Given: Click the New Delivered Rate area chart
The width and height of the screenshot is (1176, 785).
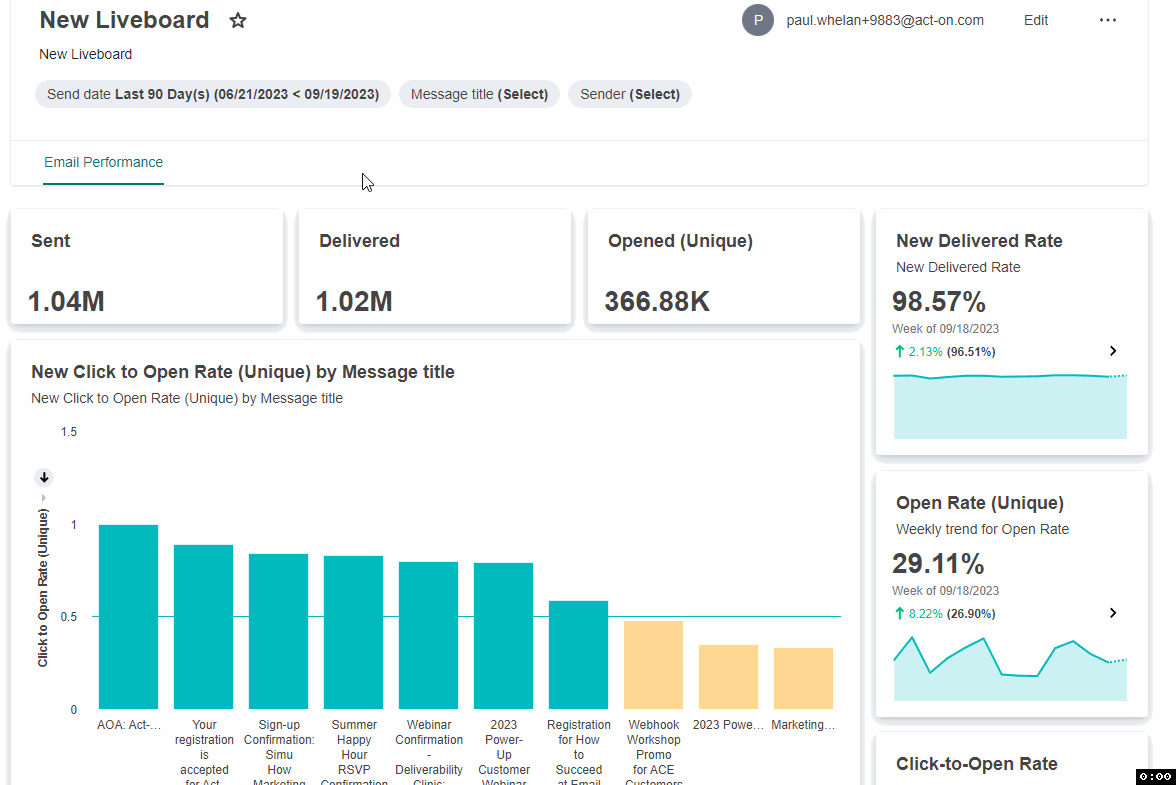Looking at the screenshot, I should tap(1010, 406).
